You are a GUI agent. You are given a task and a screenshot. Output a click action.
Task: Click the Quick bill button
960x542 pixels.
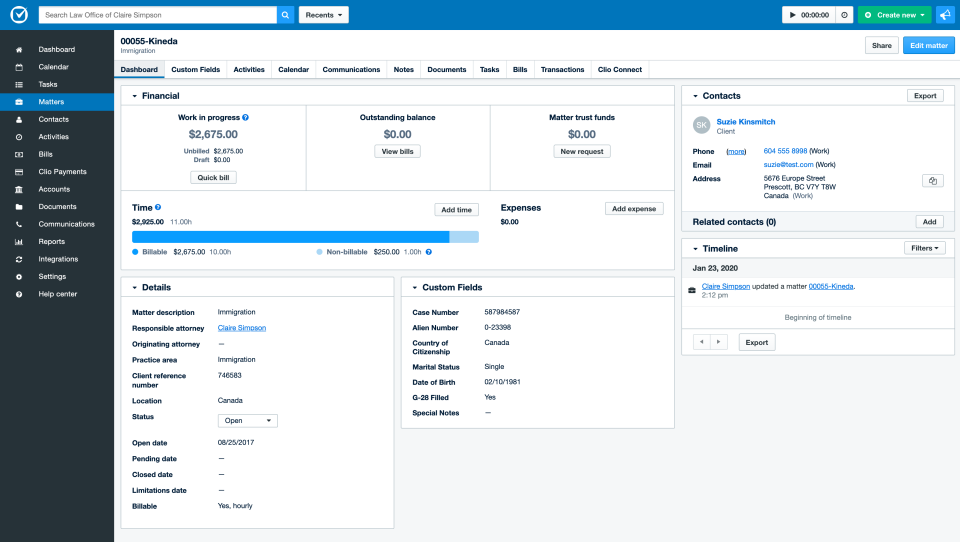(x=213, y=178)
